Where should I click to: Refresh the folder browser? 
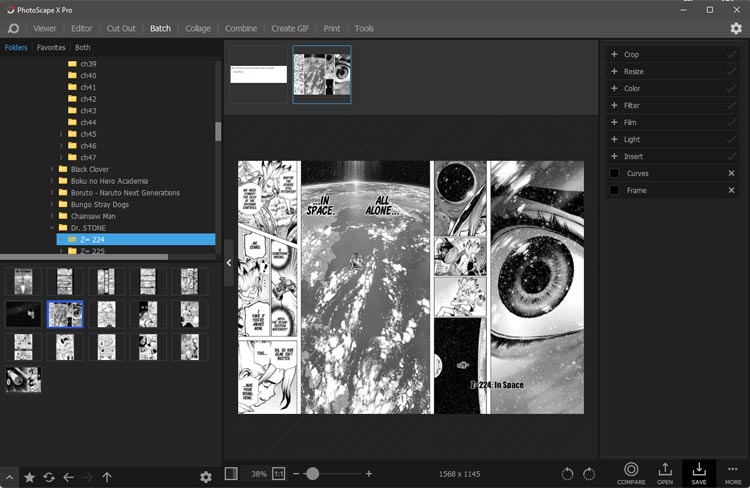[x=49, y=477]
